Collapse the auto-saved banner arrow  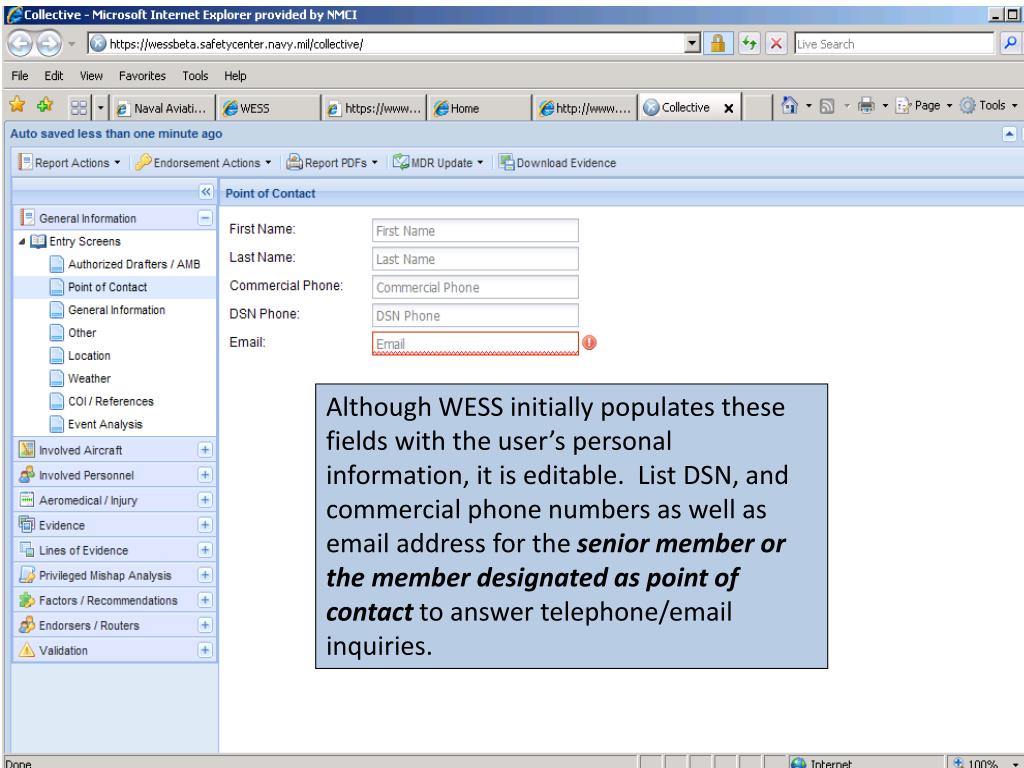click(x=1009, y=134)
